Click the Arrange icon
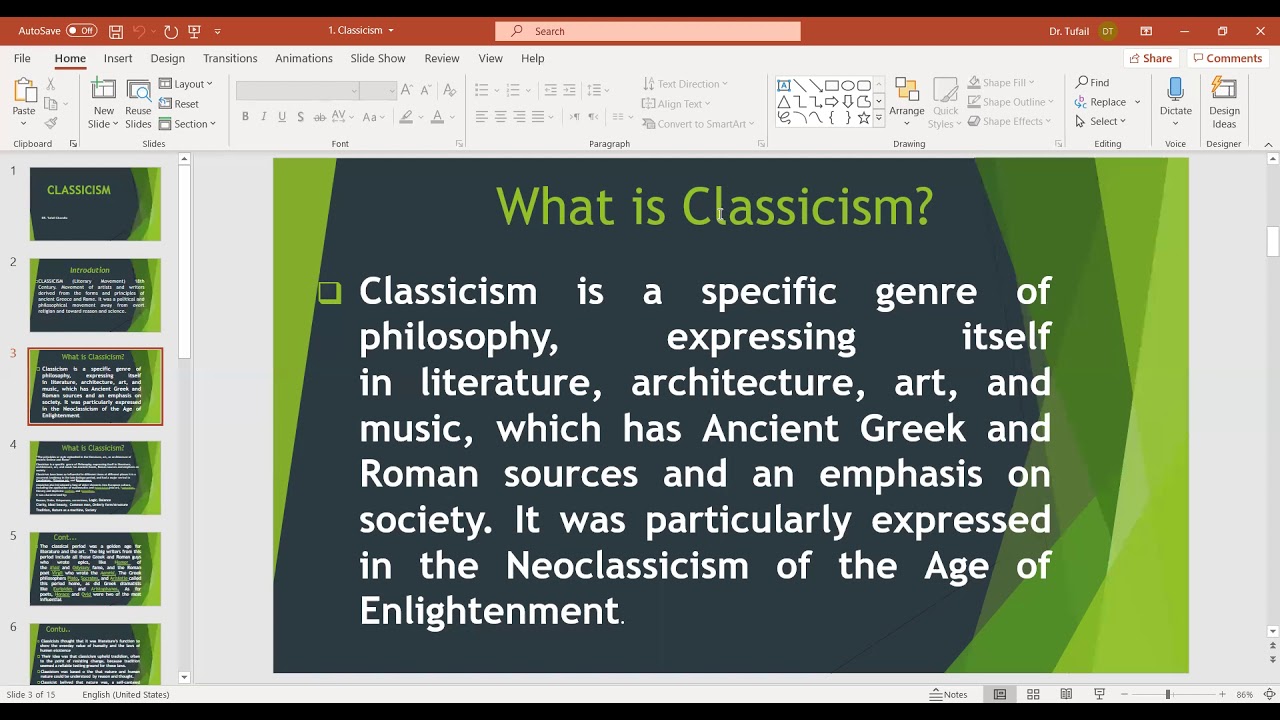1280x720 pixels. point(907,92)
